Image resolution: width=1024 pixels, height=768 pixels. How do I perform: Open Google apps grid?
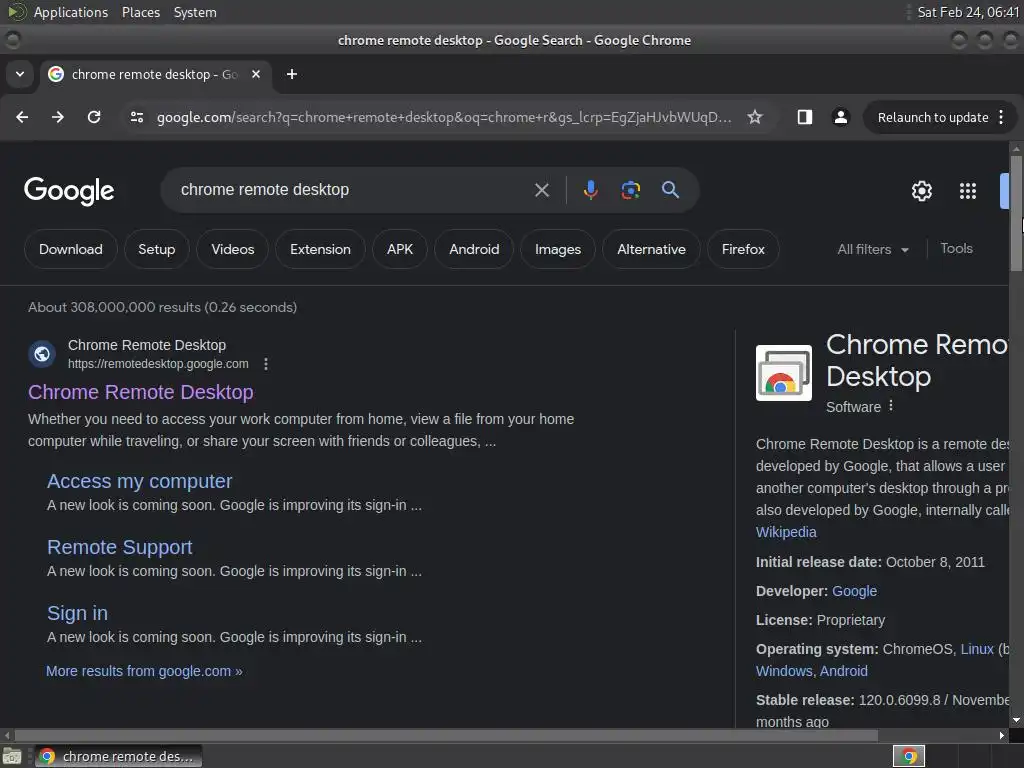click(x=968, y=191)
